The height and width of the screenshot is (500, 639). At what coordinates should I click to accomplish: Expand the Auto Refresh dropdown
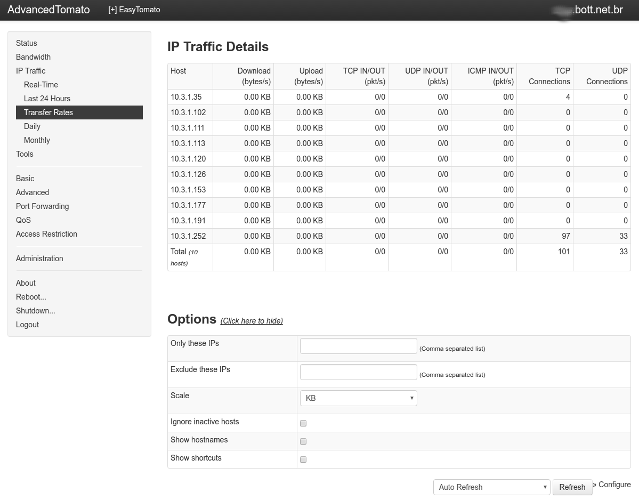pyautogui.click(x=492, y=487)
